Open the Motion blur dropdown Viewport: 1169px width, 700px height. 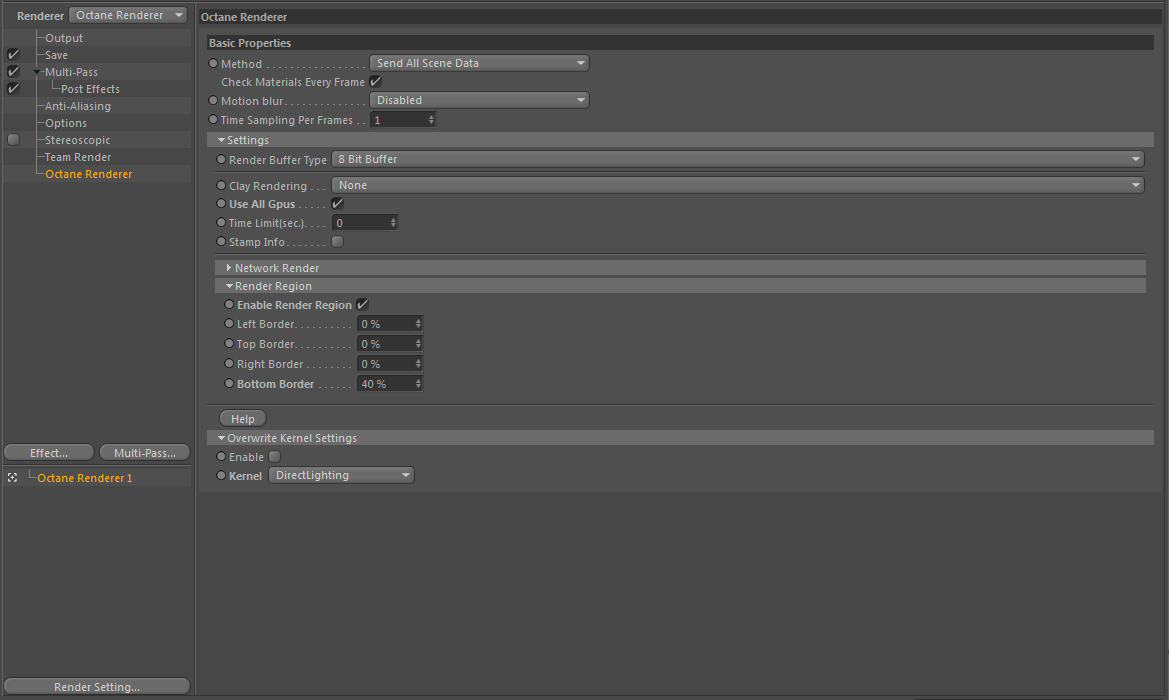479,100
